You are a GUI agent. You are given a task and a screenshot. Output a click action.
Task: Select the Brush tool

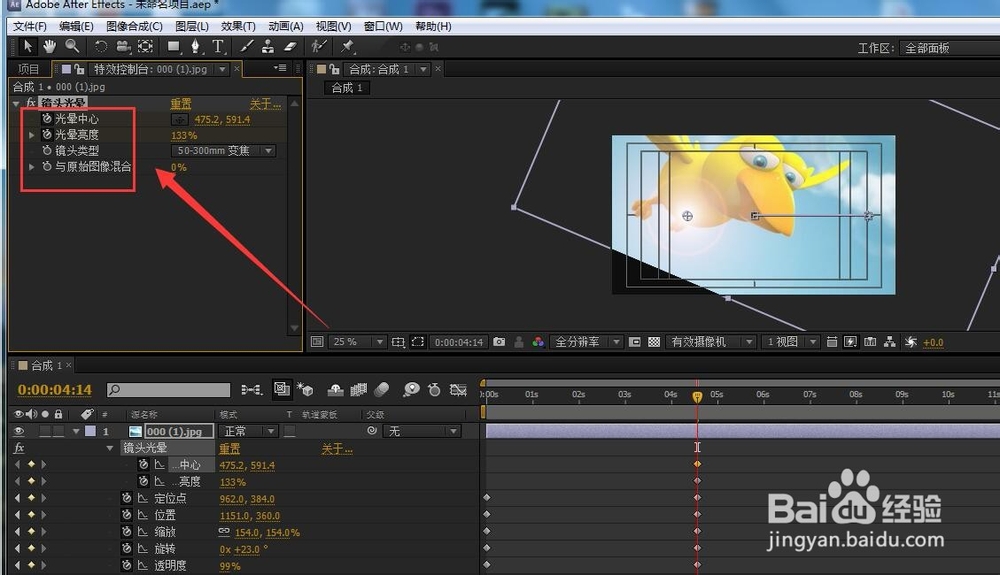pos(246,46)
